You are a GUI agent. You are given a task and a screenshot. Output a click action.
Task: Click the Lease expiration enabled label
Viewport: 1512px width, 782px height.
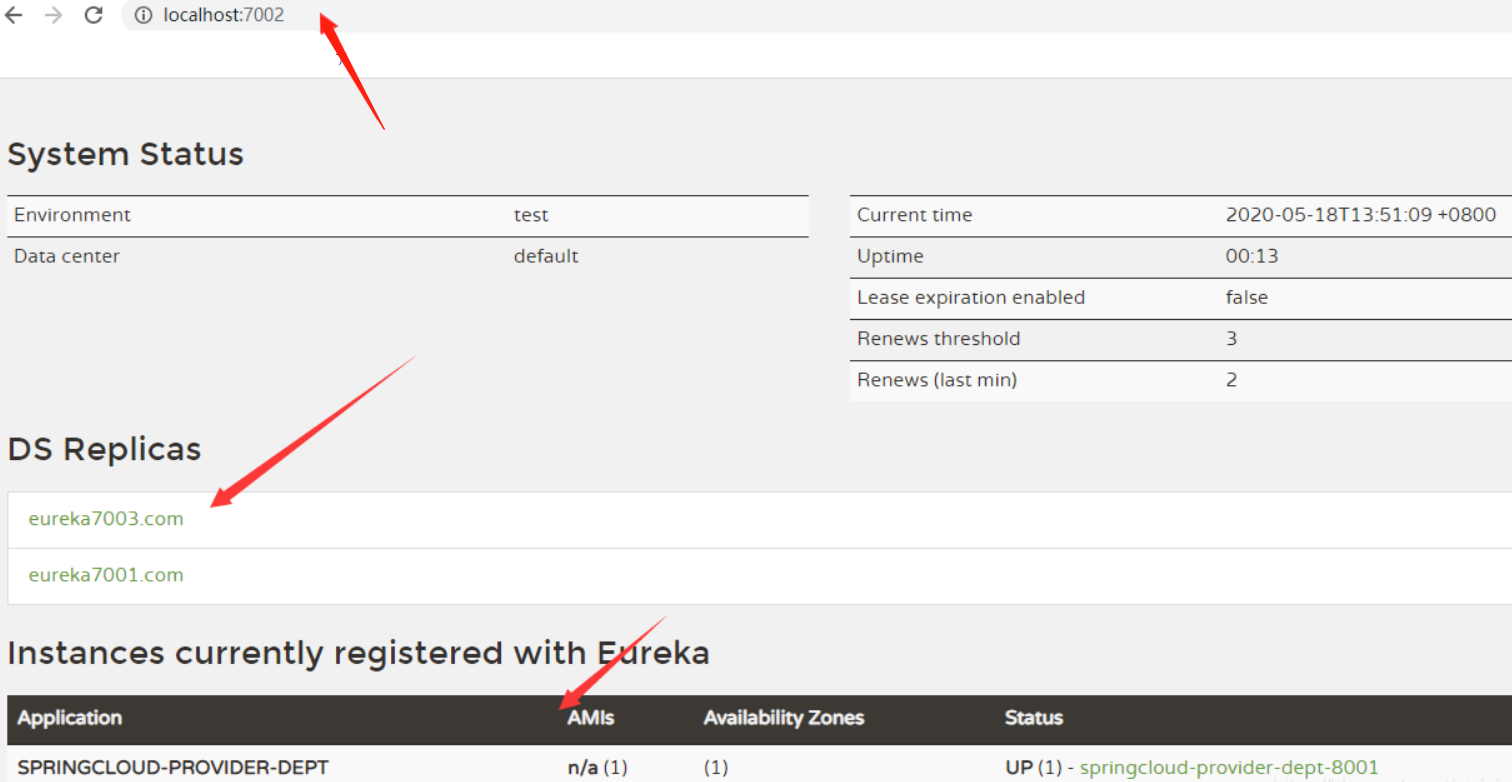tap(971, 297)
